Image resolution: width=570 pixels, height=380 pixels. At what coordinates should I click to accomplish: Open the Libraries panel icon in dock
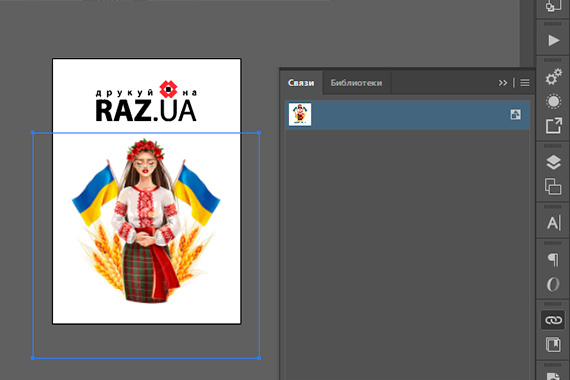tap(553, 344)
